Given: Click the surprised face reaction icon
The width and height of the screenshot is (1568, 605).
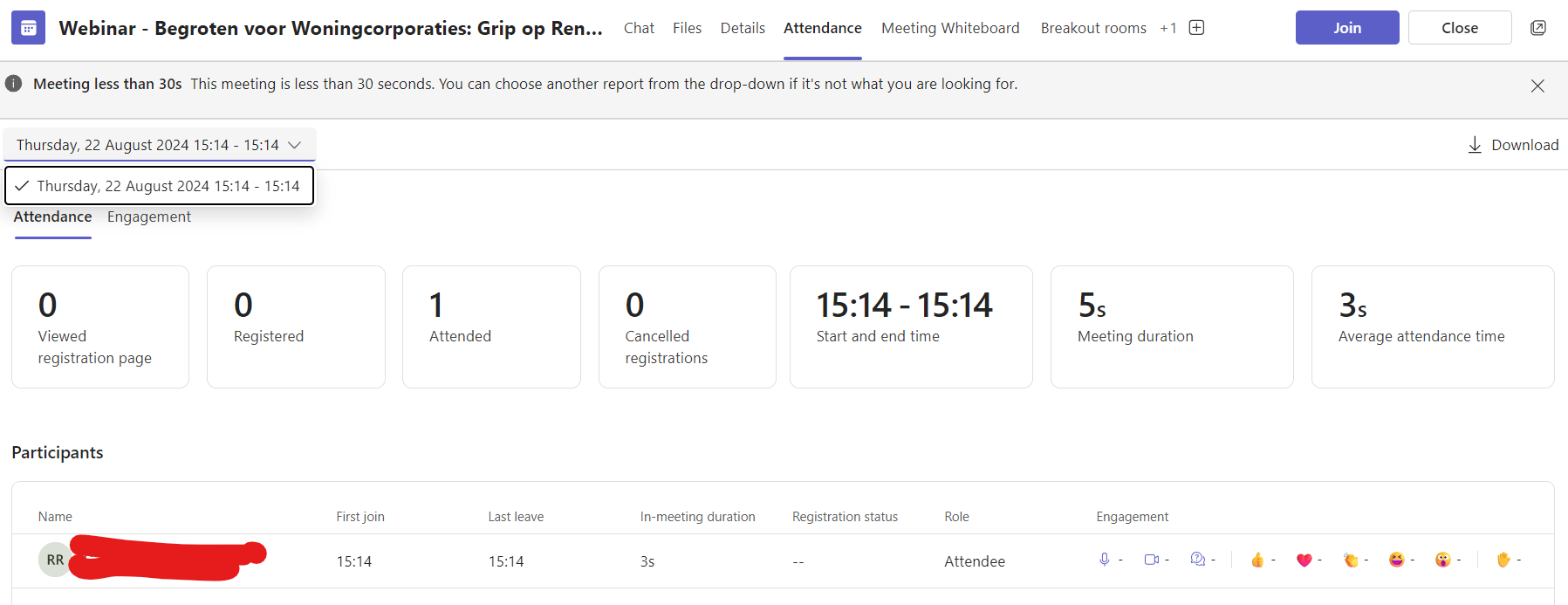Looking at the screenshot, I should [1443, 560].
